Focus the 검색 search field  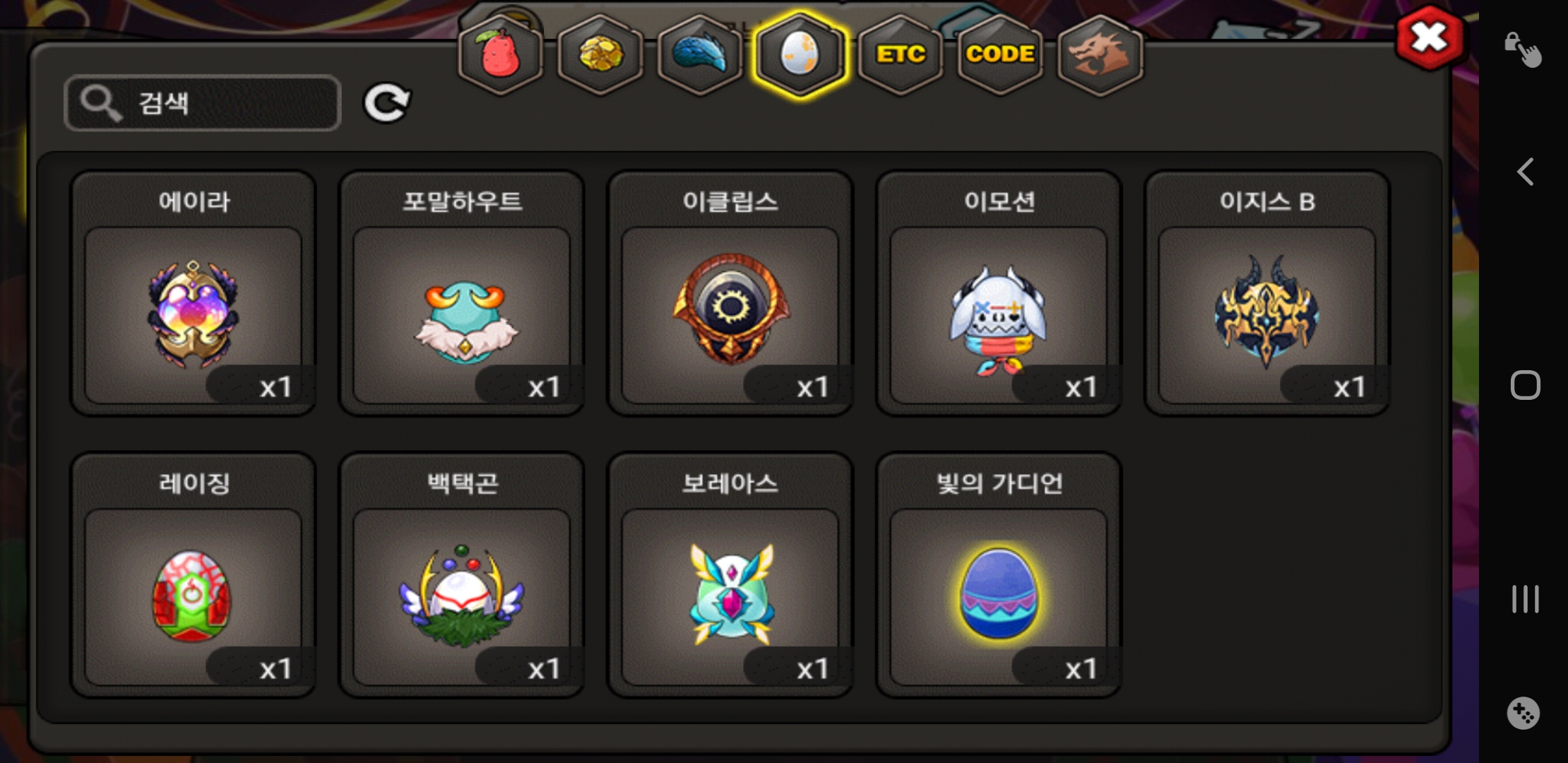(x=203, y=103)
